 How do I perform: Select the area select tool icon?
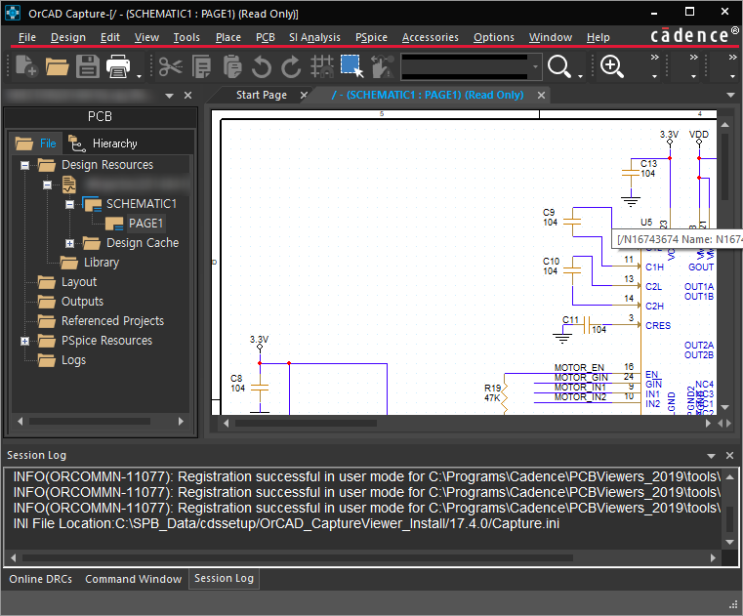point(351,67)
